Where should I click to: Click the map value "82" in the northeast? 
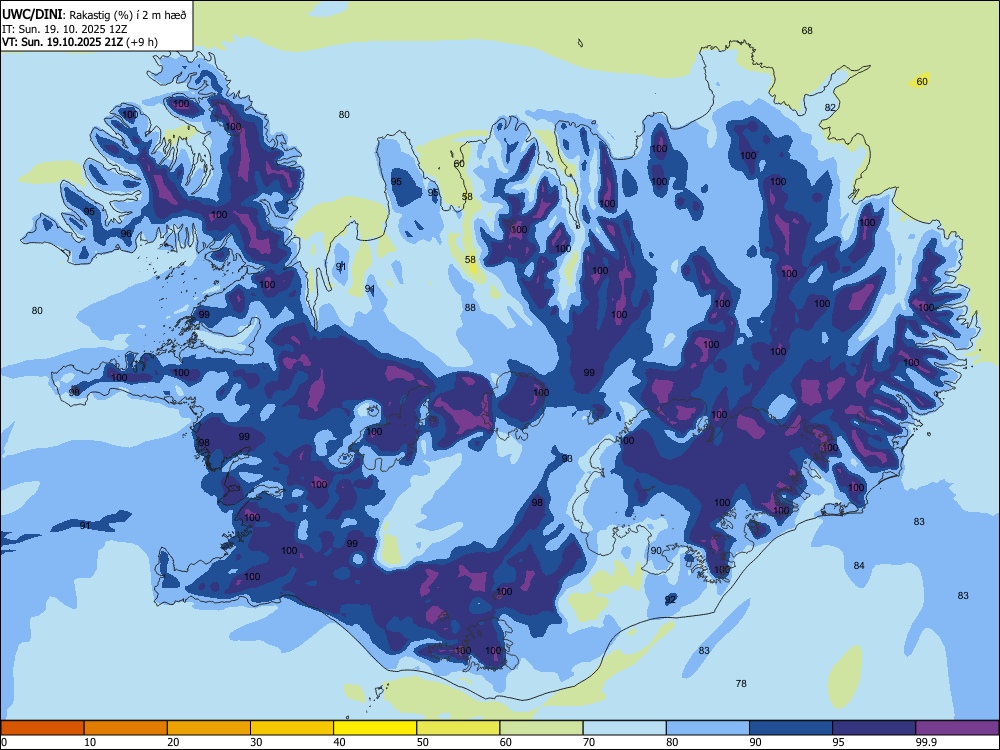[830, 108]
